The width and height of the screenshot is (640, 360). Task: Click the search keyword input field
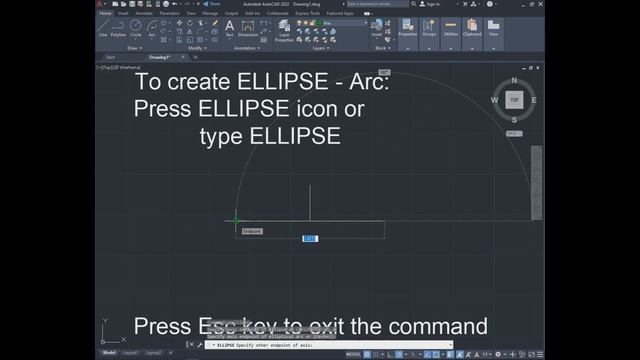pyautogui.click(x=378, y=4)
